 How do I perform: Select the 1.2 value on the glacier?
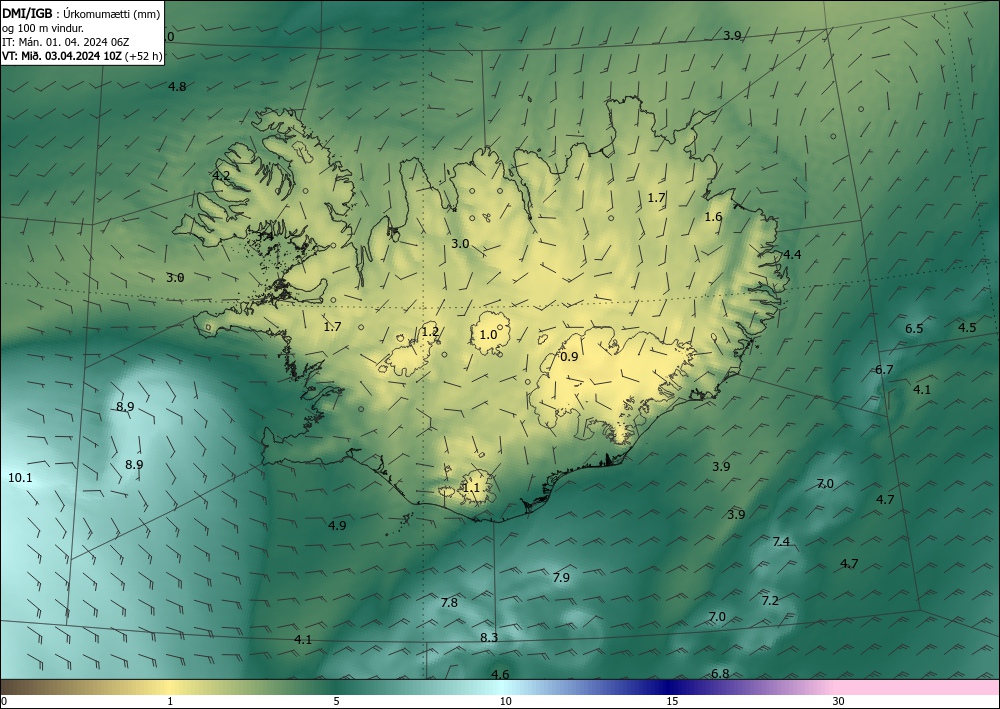click(x=430, y=332)
